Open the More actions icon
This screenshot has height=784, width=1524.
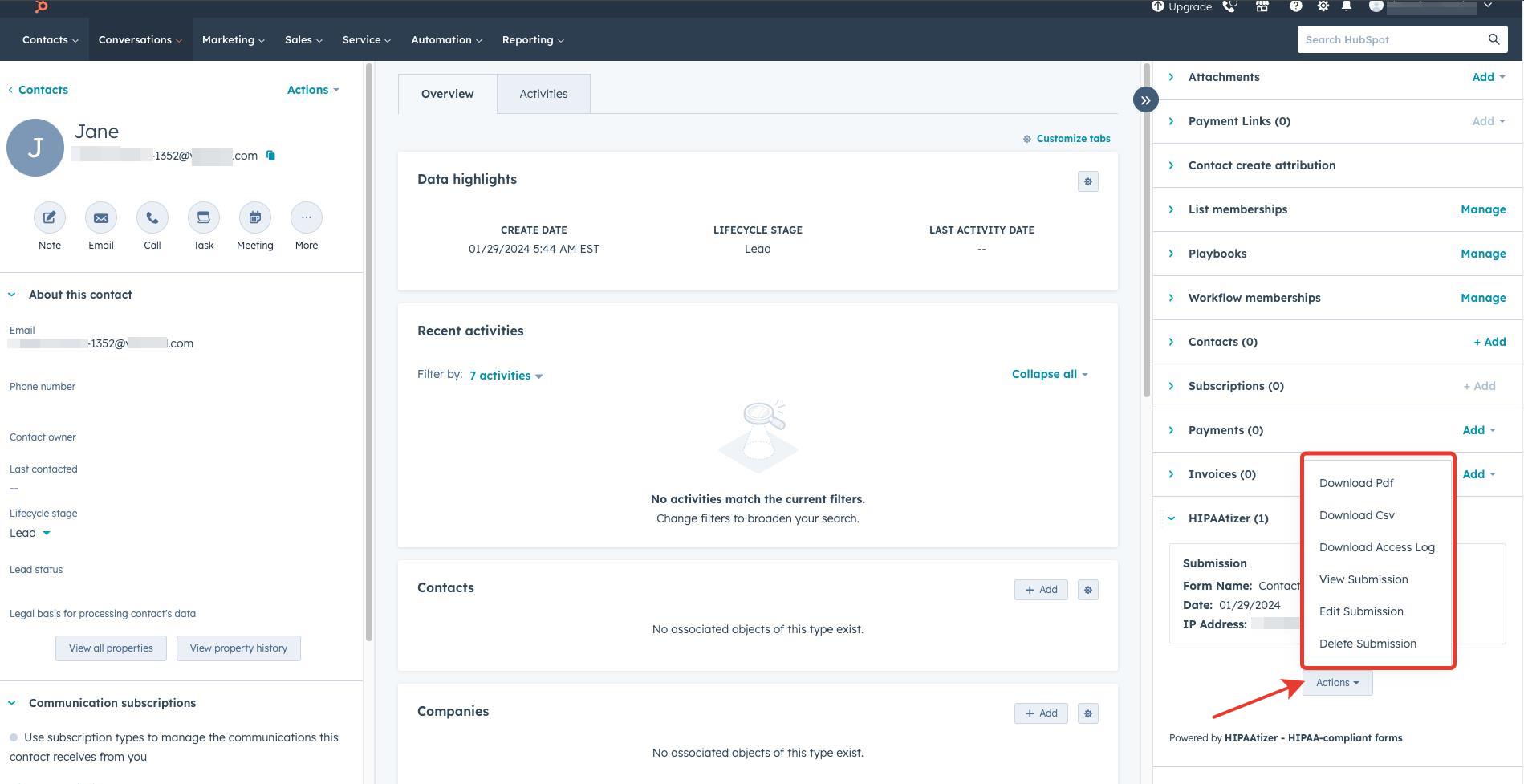tap(306, 217)
